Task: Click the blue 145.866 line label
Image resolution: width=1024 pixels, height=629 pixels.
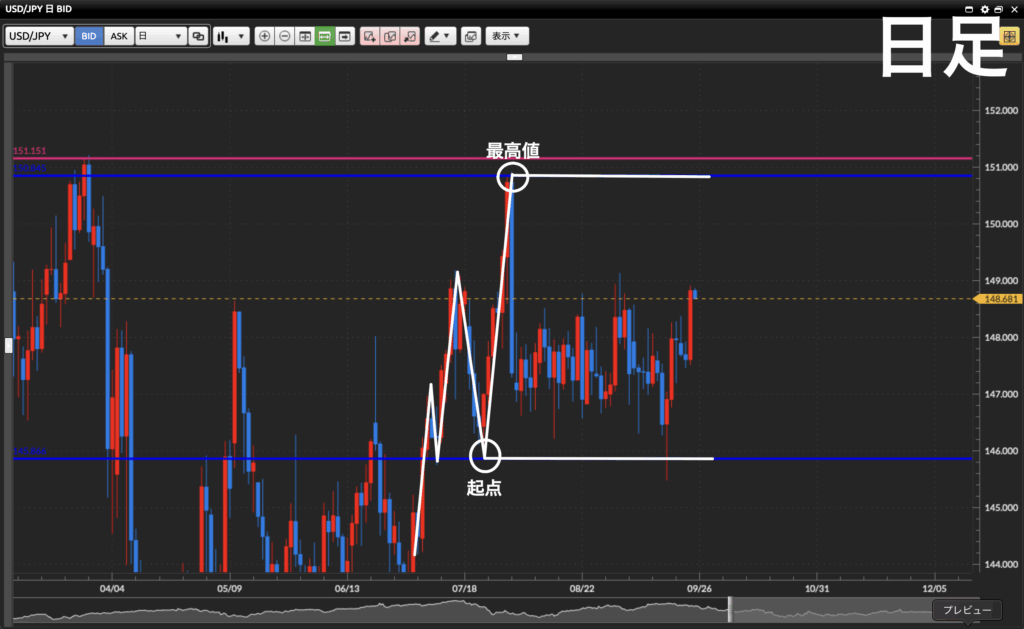Action: point(30,451)
